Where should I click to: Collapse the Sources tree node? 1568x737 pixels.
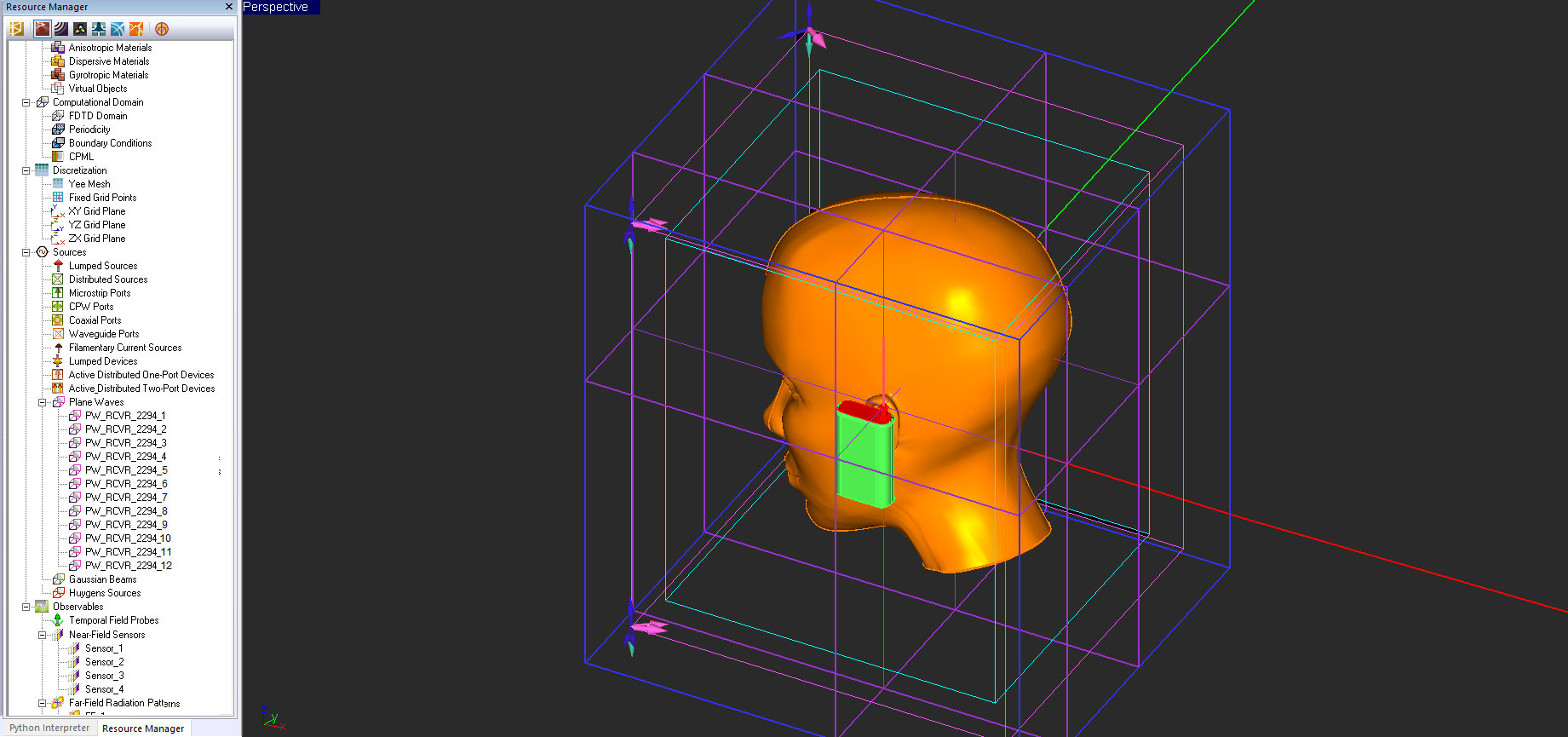click(x=26, y=252)
